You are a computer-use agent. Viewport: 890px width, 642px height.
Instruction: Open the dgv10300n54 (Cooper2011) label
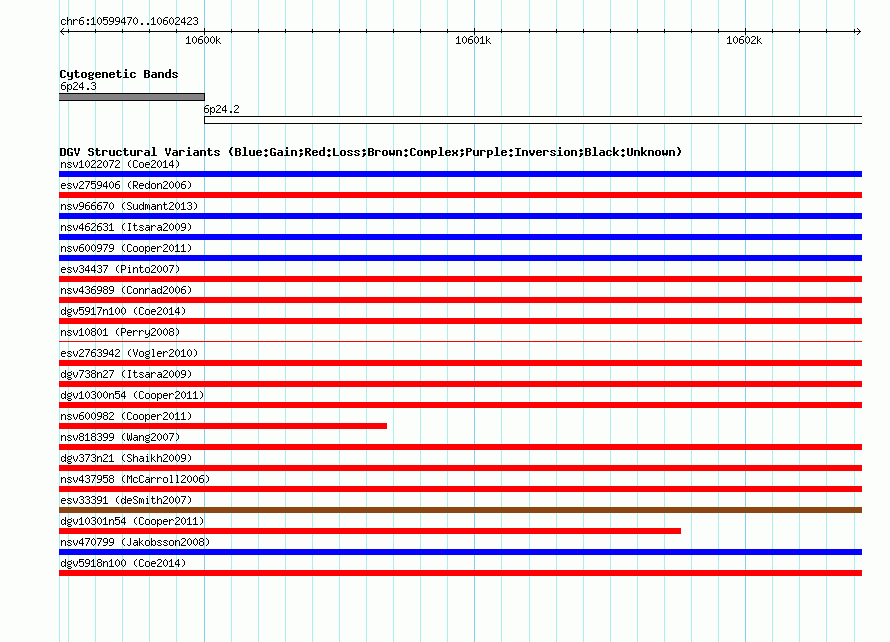[132, 395]
